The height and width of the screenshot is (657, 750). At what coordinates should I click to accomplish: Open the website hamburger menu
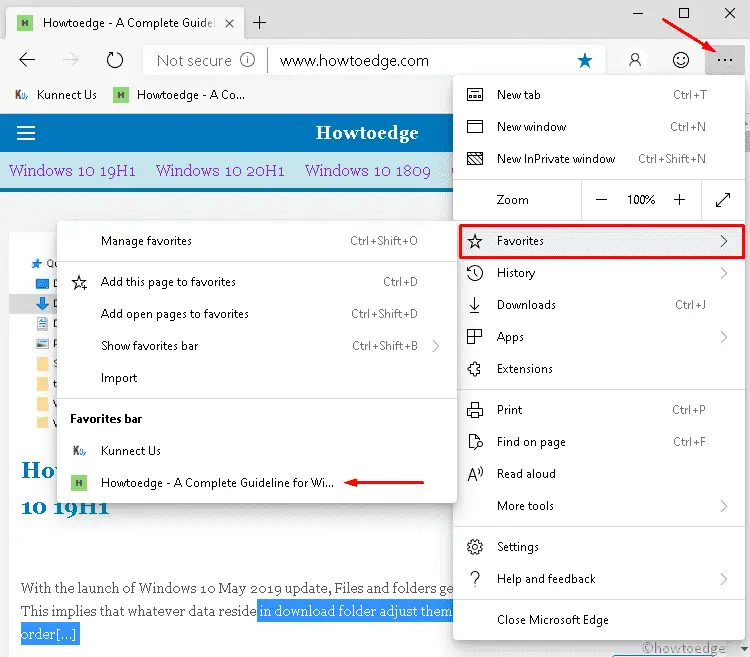26,132
